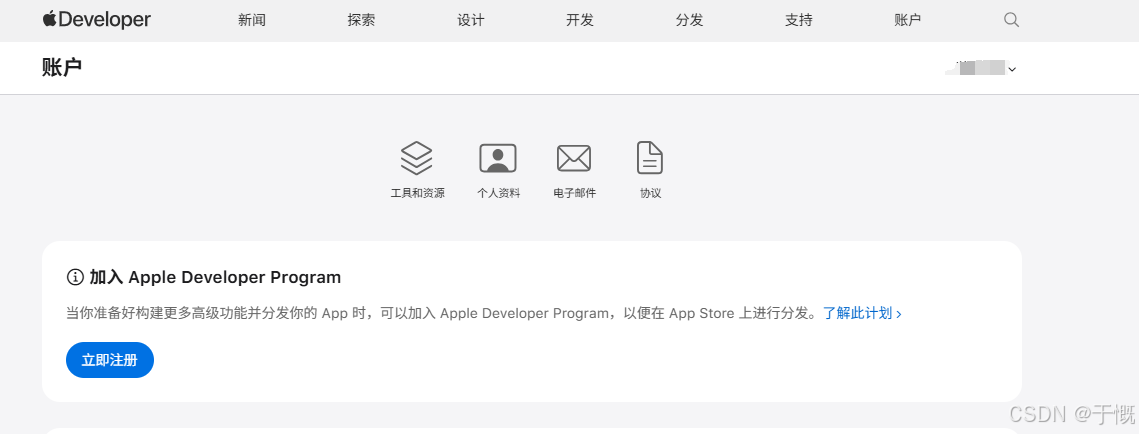The height and width of the screenshot is (434, 1139).
Task: Open the 探索 menu item
Action: [x=361, y=20]
